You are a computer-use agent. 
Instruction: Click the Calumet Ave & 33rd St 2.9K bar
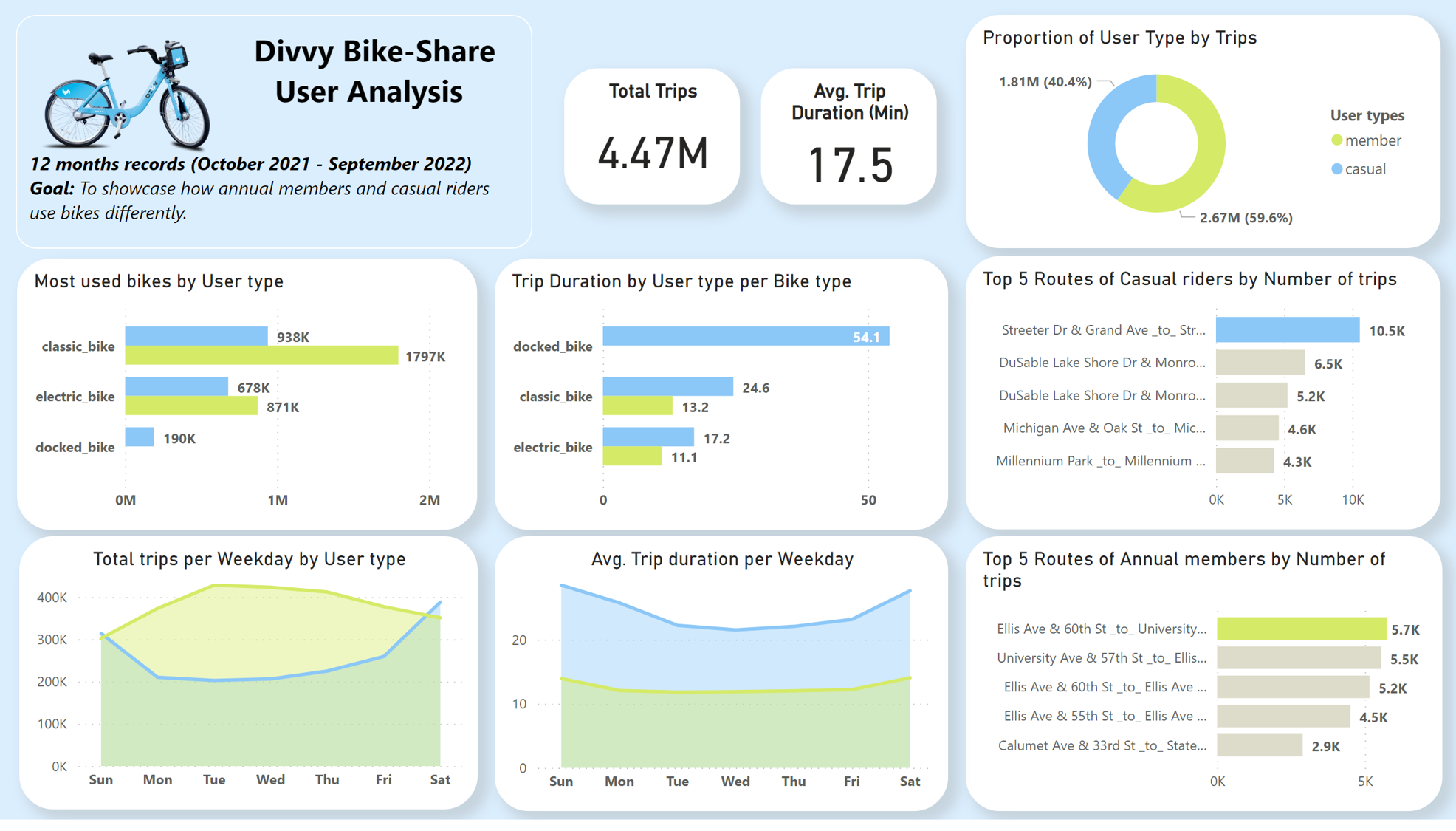pyautogui.click(x=1260, y=746)
